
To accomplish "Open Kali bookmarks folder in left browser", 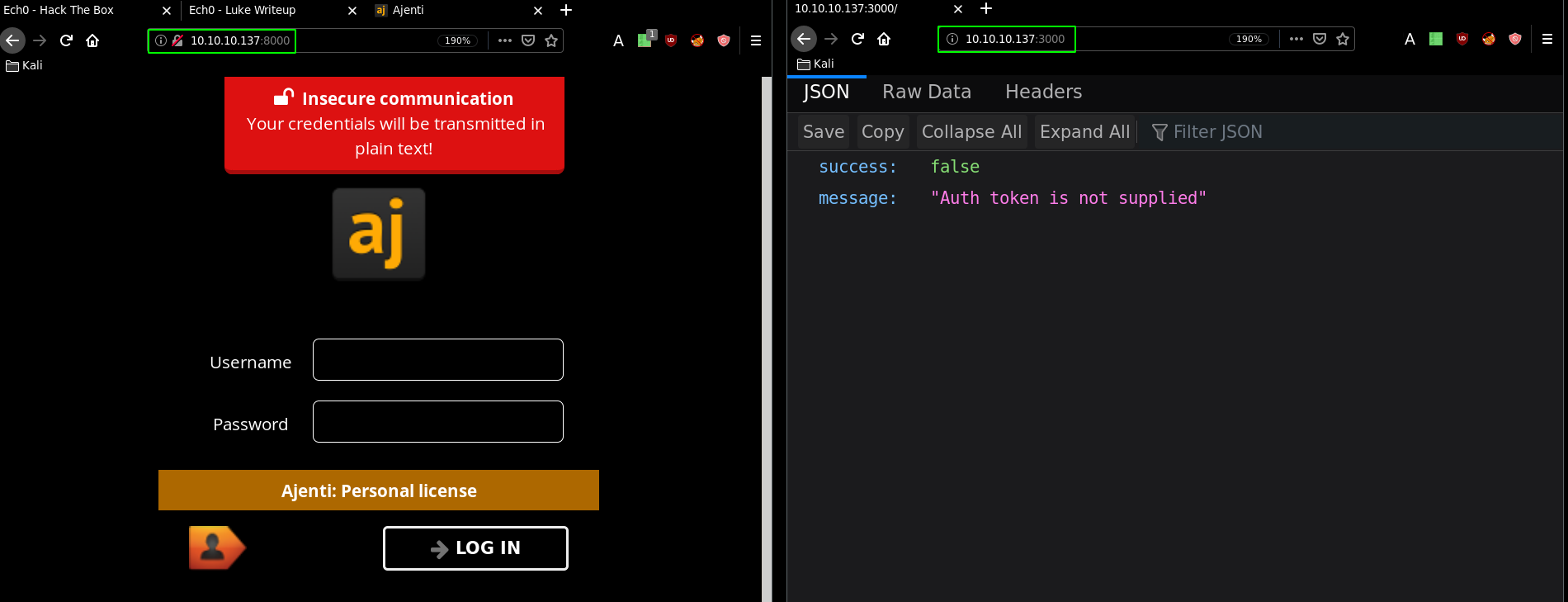I will [x=24, y=65].
